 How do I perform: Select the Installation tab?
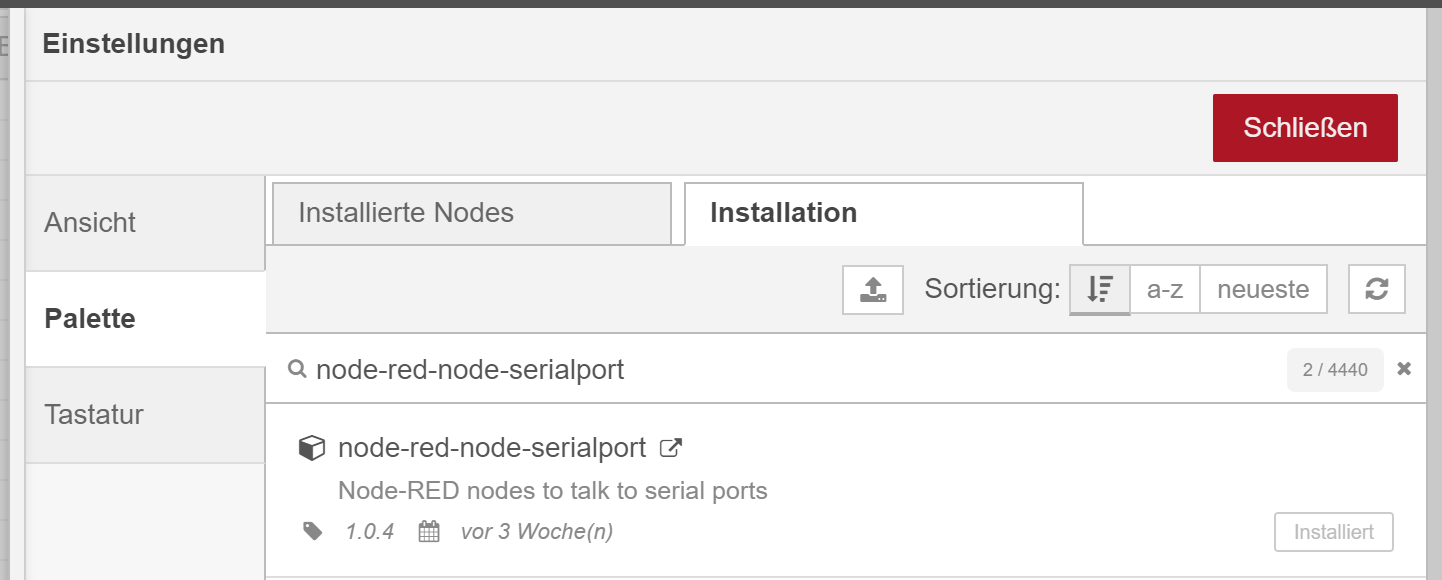click(x=884, y=213)
